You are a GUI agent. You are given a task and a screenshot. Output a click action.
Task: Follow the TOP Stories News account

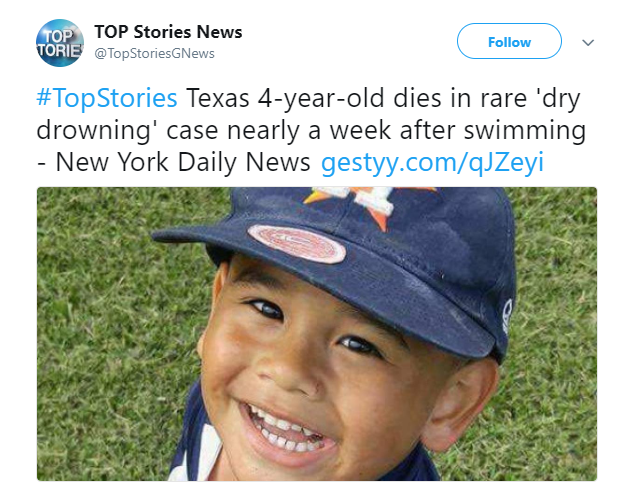[x=509, y=42]
